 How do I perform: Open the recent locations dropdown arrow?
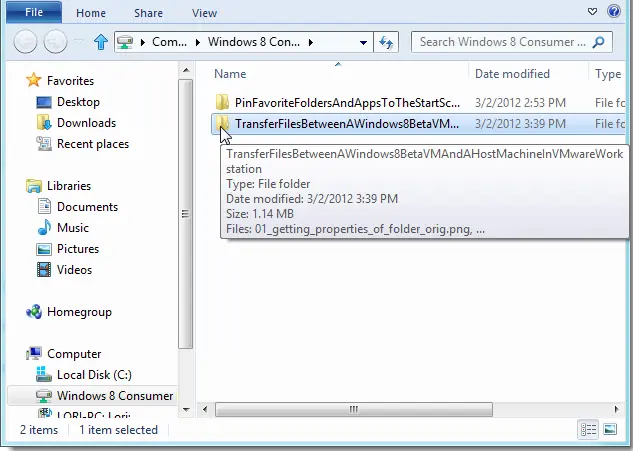point(79,42)
